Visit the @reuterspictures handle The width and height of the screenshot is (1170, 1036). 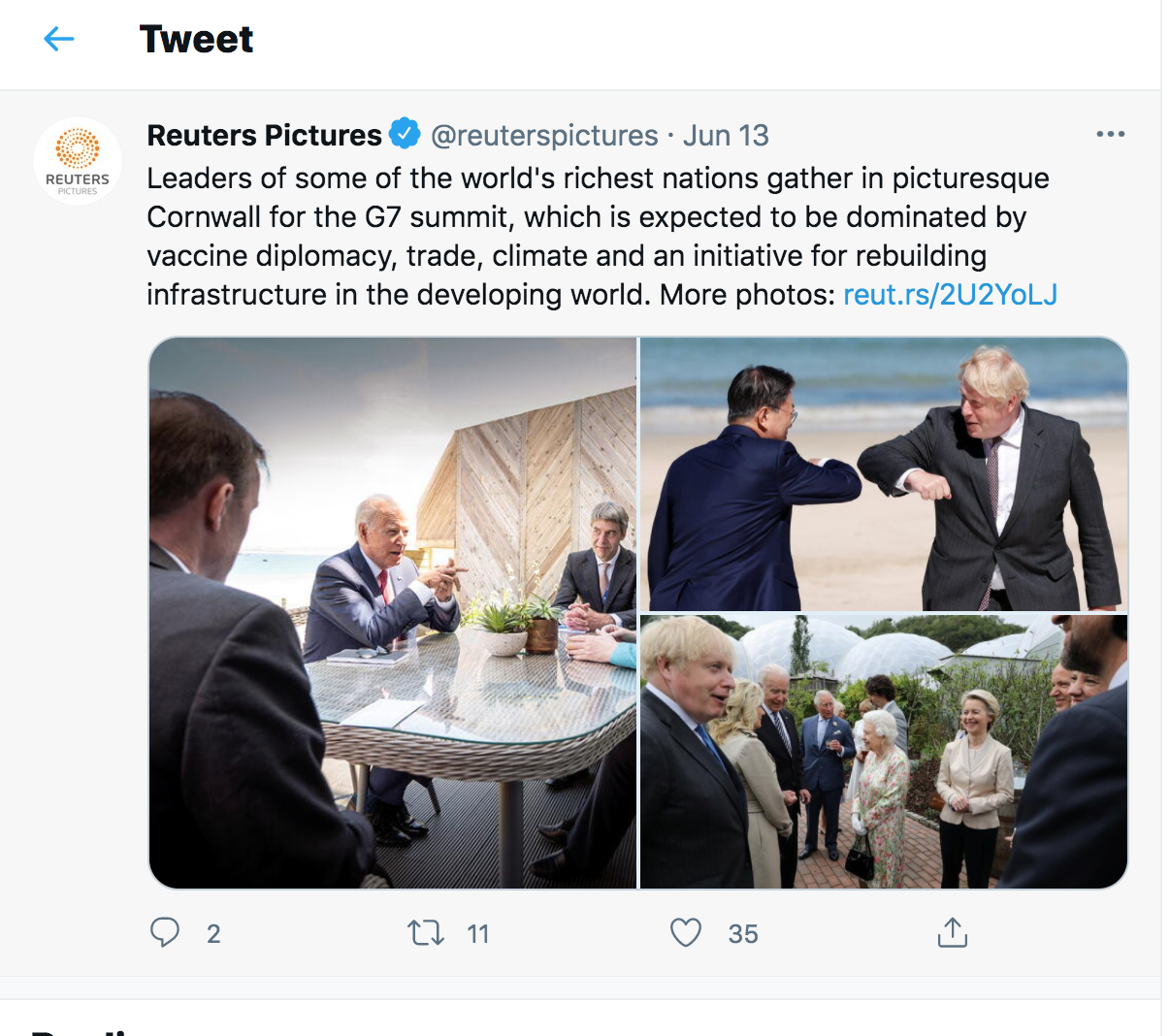543,135
